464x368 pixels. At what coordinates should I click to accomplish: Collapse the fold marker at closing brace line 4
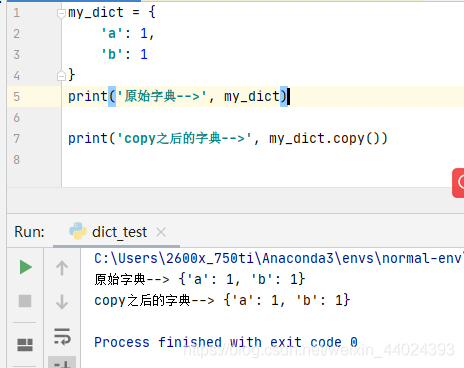pos(61,76)
